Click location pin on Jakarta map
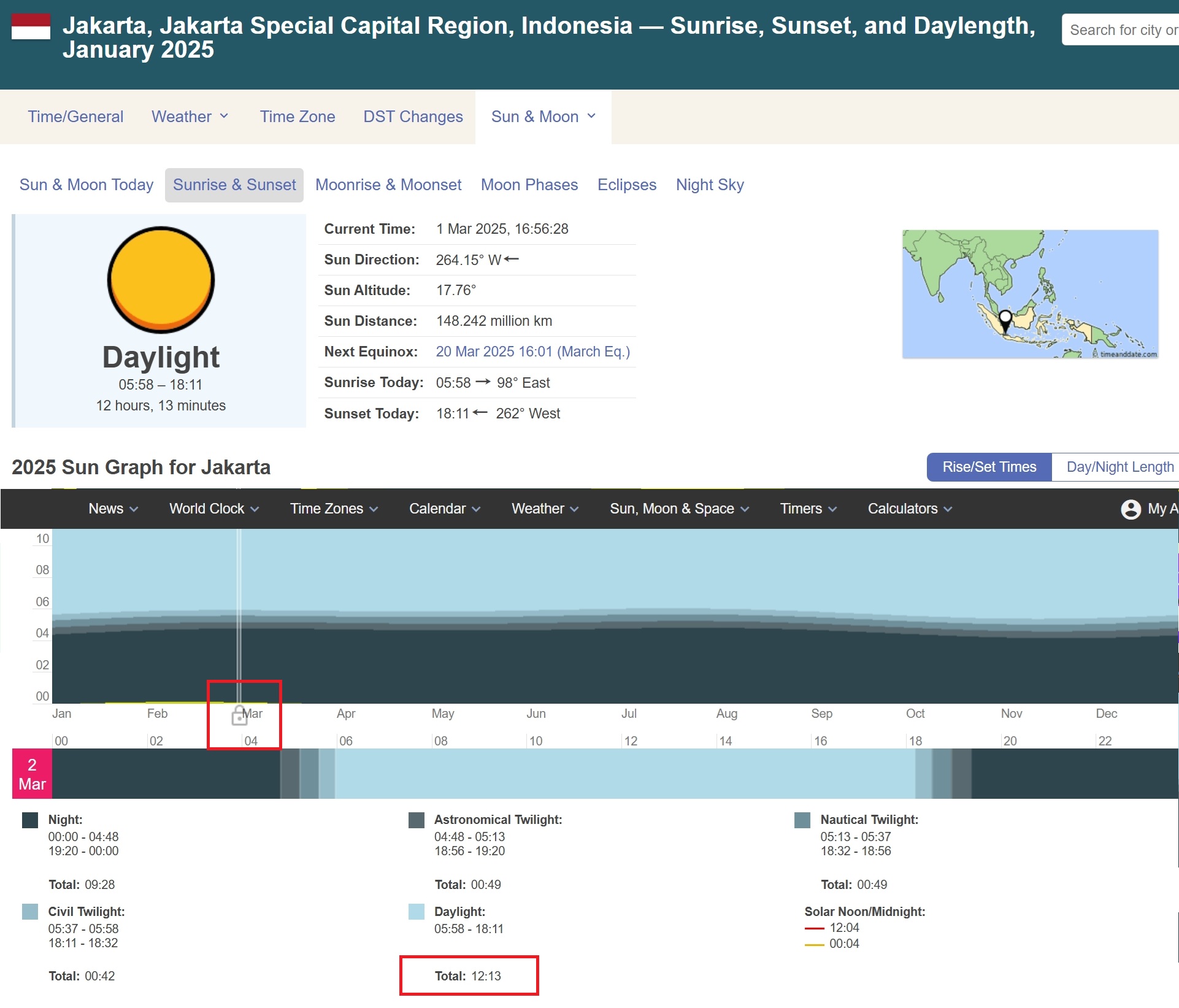Screen dimensions: 1179x1008 coord(1005,318)
